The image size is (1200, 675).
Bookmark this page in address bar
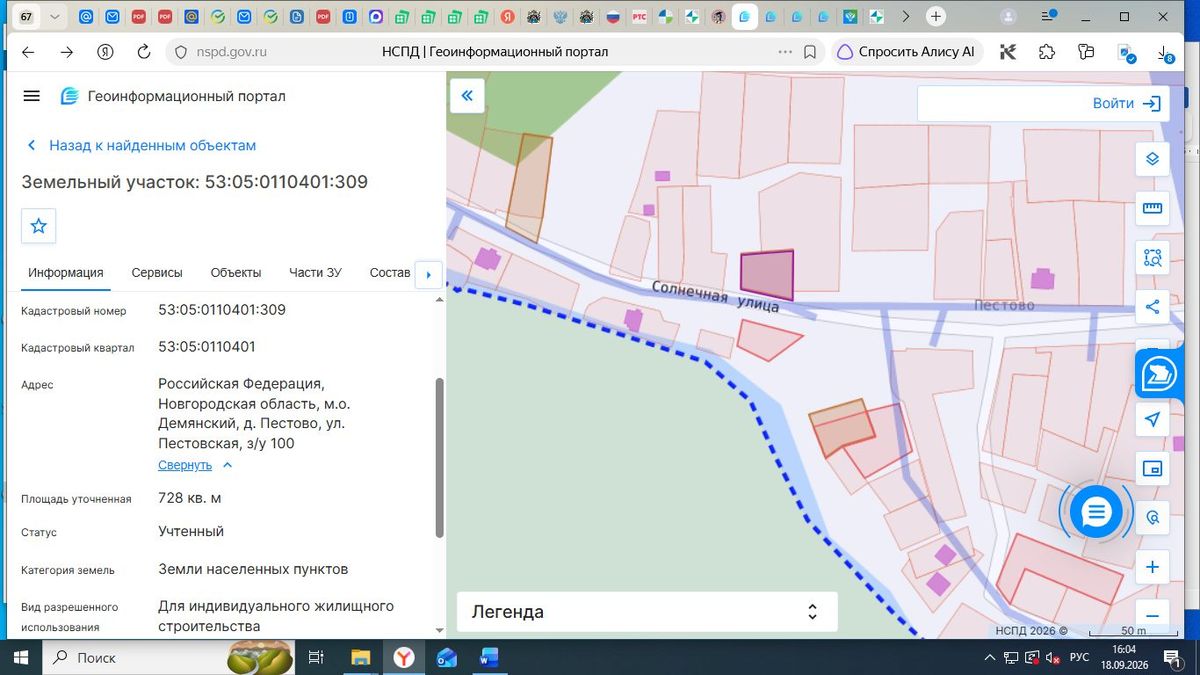coord(810,52)
